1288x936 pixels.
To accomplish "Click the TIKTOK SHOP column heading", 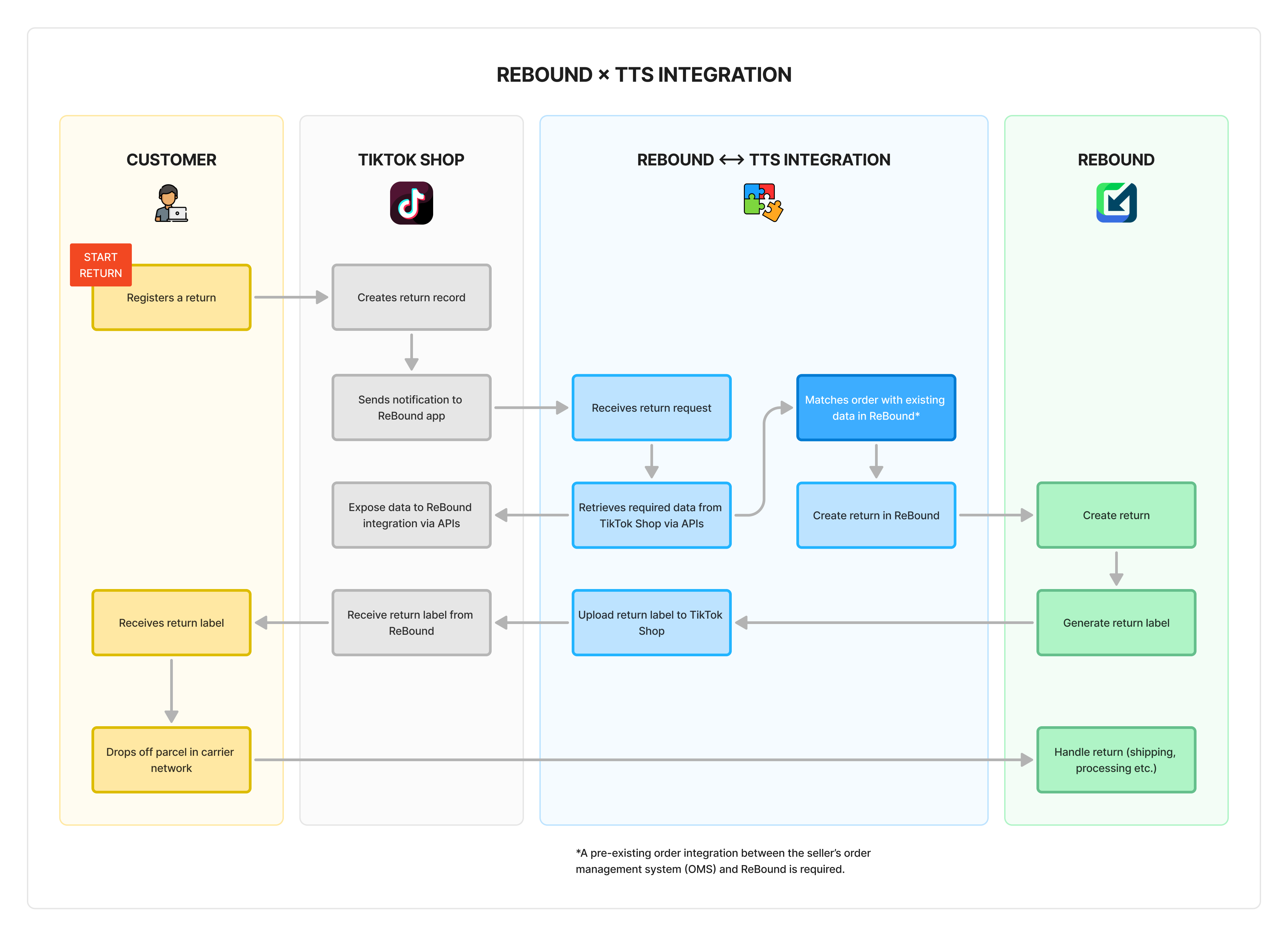I will click(x=411, y=159).
